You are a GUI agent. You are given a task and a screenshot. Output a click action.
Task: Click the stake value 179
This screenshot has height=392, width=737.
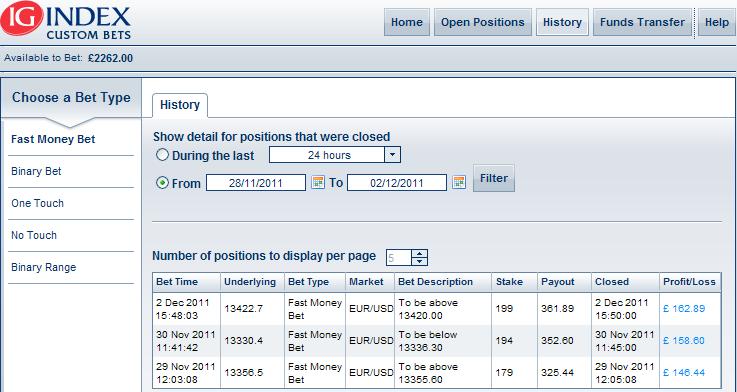point(504,373)
